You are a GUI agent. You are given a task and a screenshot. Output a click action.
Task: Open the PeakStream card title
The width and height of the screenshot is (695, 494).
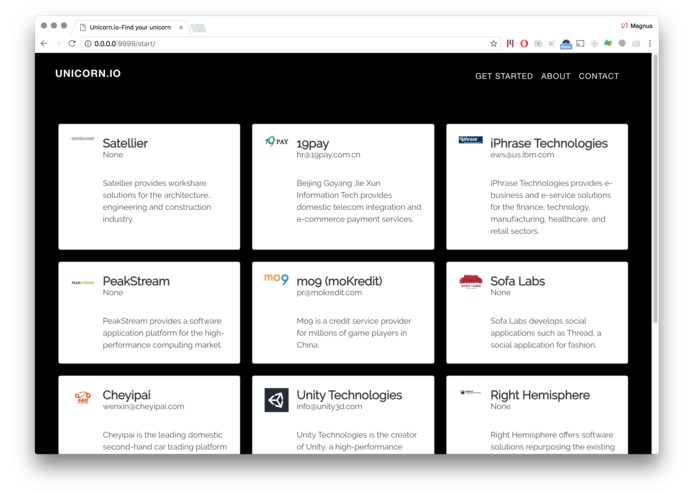pos(136,281)
